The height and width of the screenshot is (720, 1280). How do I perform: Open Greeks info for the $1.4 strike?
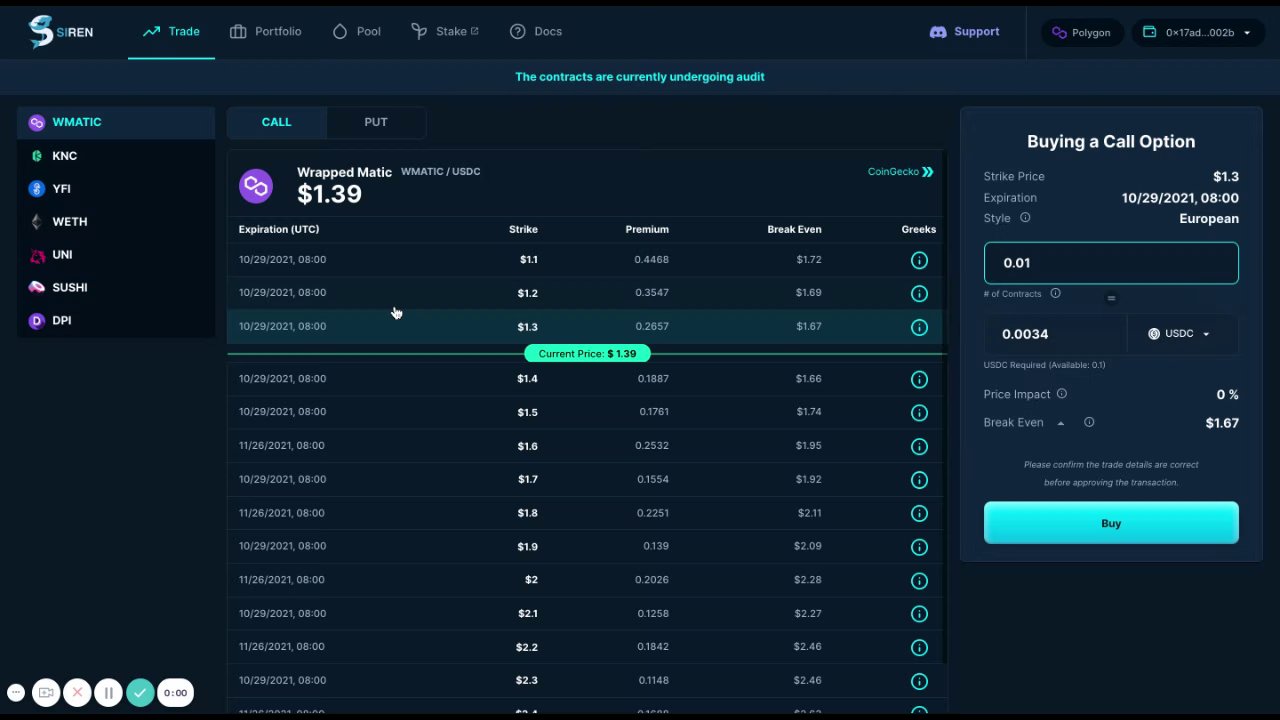[x=919, y=379]
